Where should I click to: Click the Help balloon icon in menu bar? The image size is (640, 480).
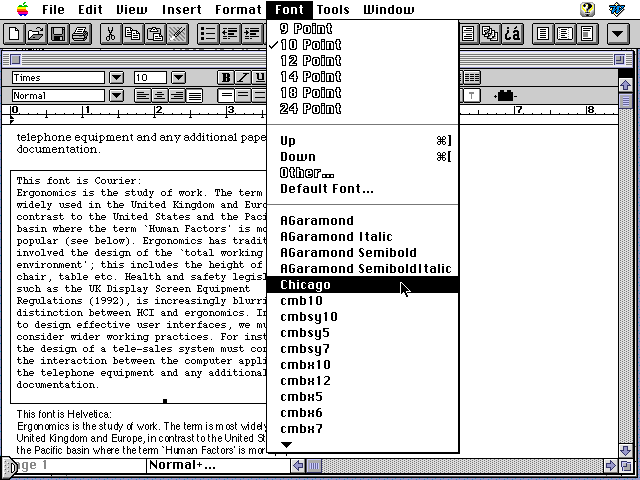click(x=587, y=9)
